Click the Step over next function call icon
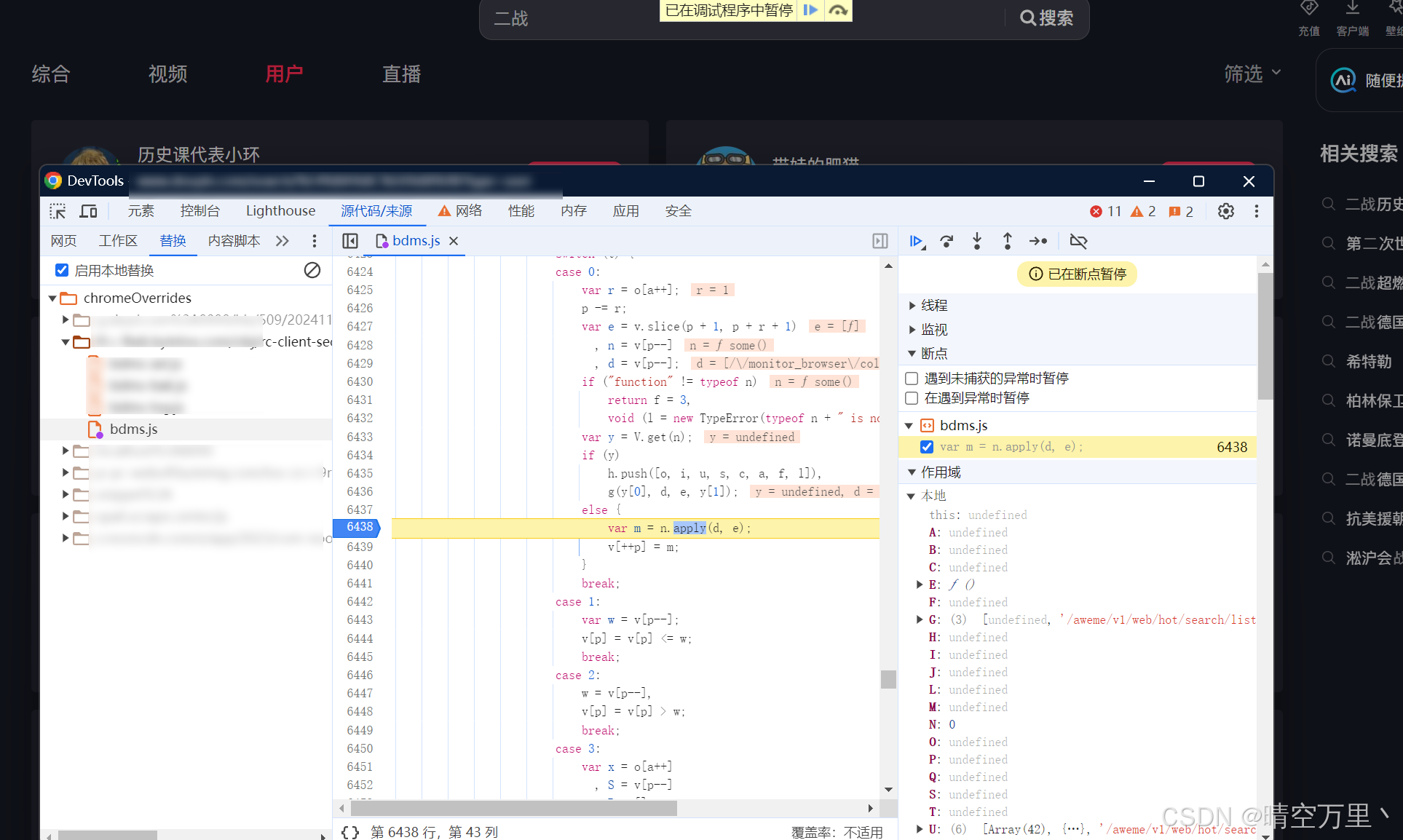This screenshot has width=1403, height=840. (946, 241)
